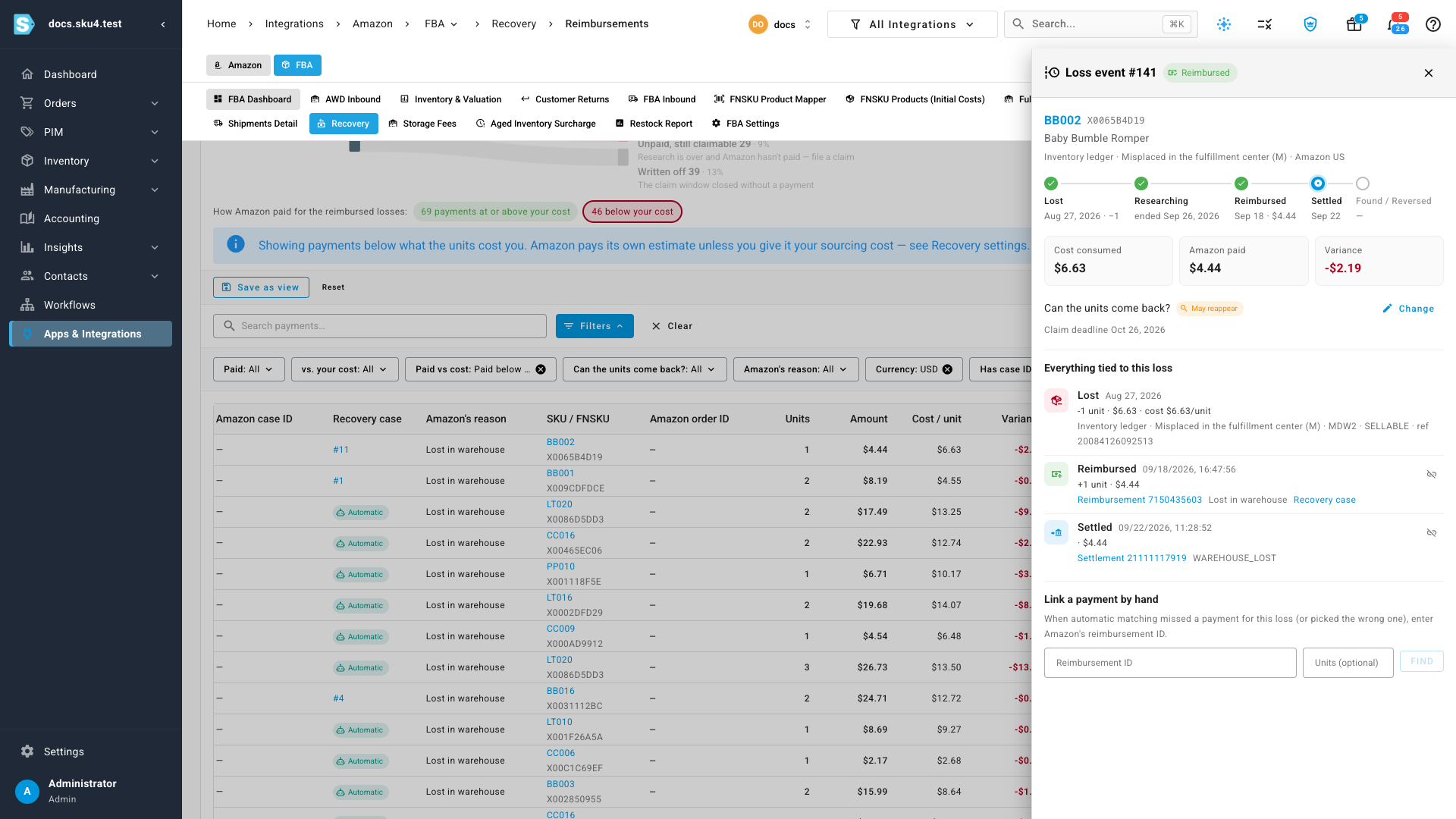Click the search magnifier in payments search
The image size is (1456, 819).
coord(229,326)
